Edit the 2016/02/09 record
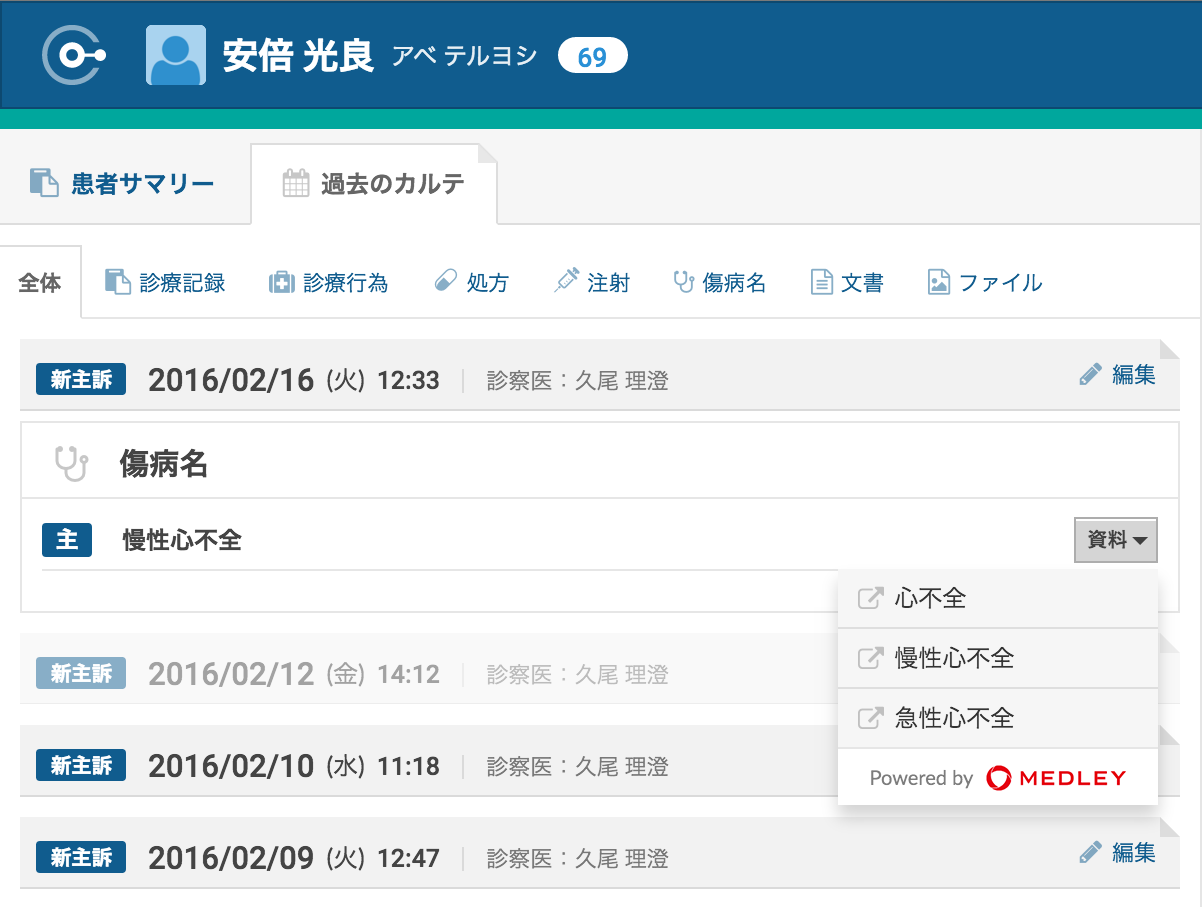 1118,853
